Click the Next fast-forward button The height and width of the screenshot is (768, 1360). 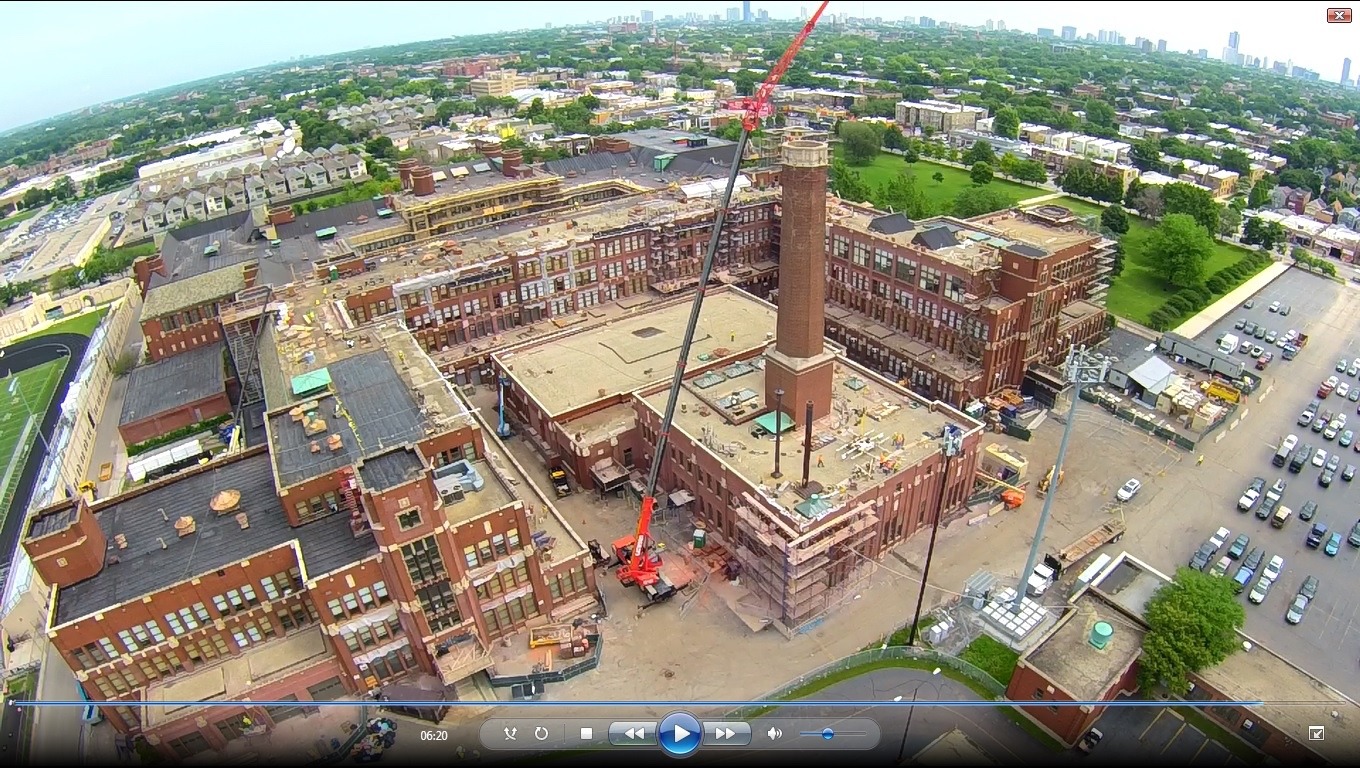727,734
